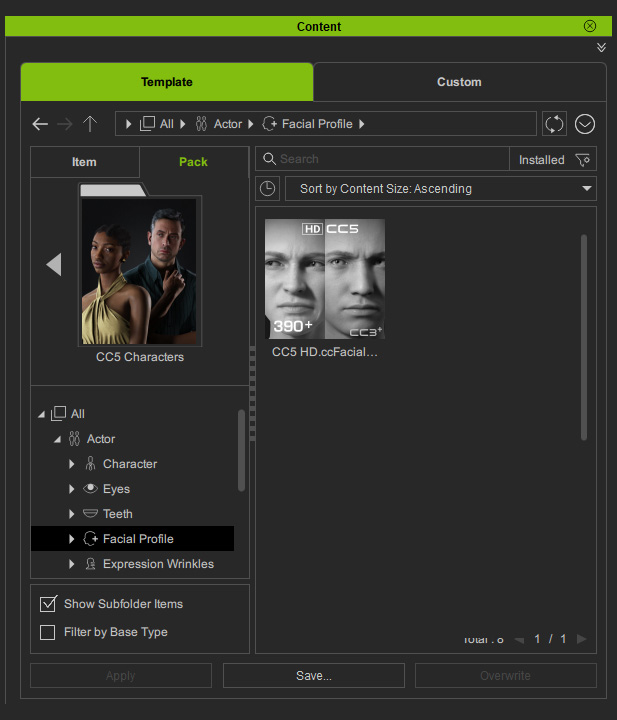Expand the Expression Wrinkles tree node

pos(72,564)
